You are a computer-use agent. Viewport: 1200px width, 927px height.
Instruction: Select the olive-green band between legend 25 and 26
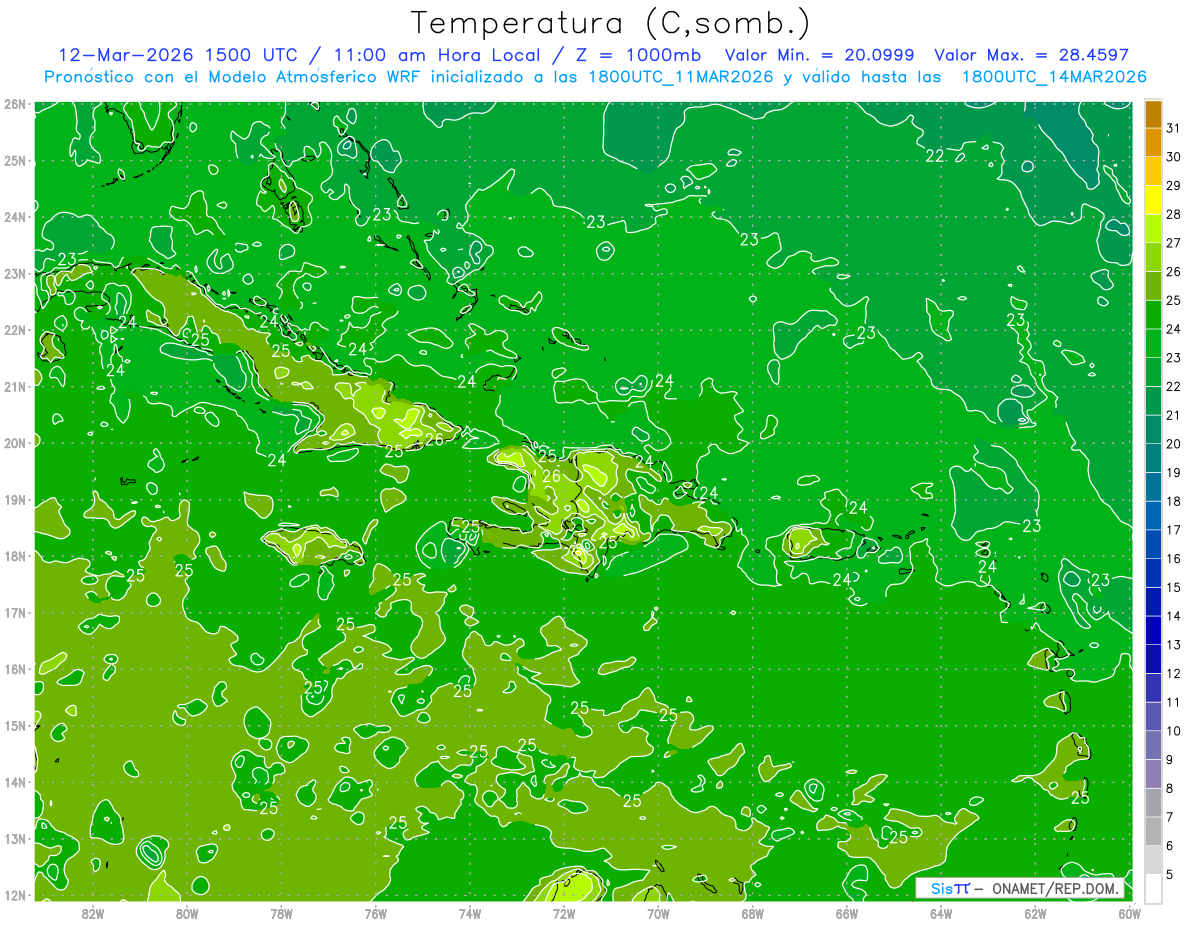(x=1153, y=286)
